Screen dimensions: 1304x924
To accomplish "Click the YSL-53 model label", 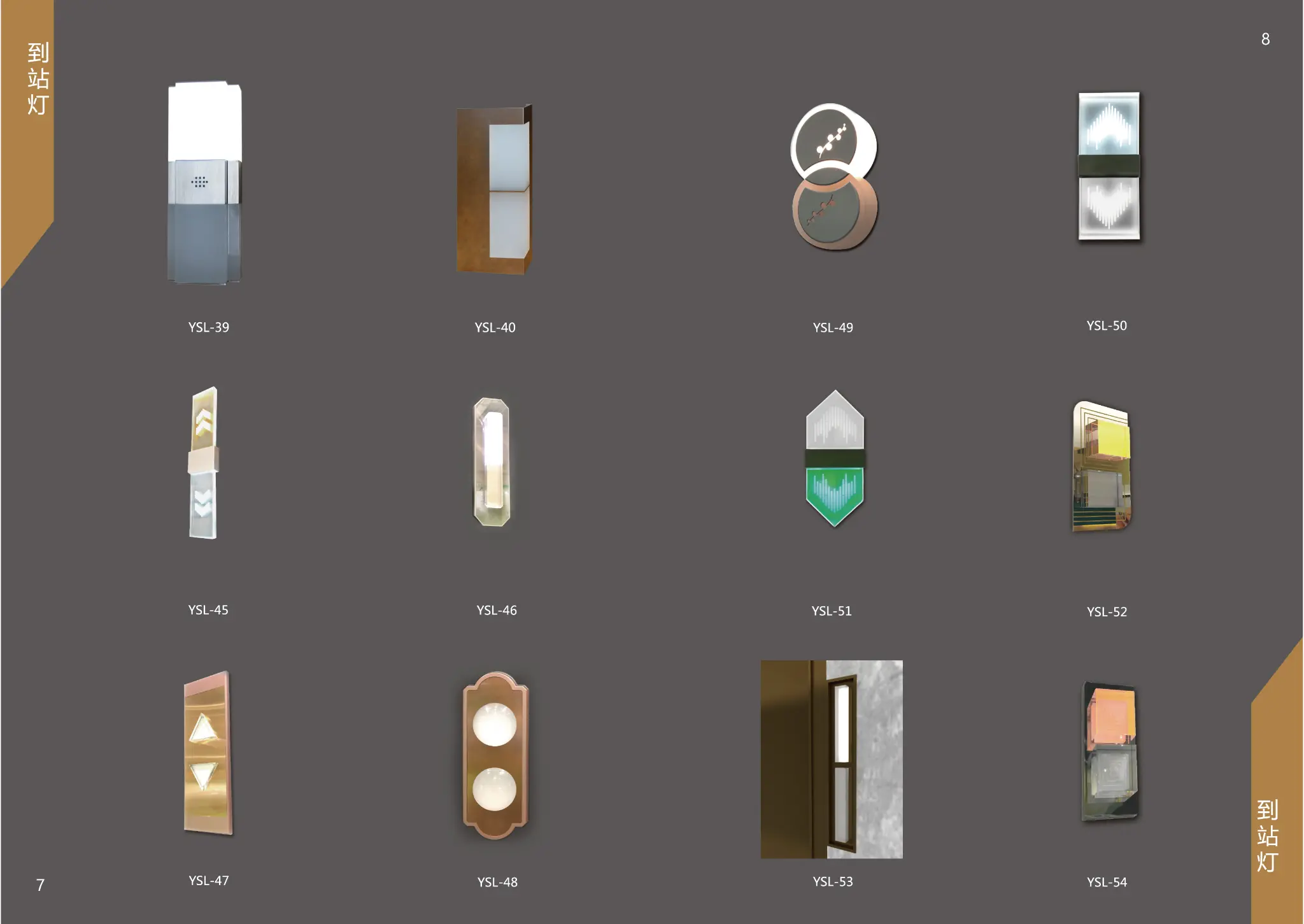I will pos(833,882).
